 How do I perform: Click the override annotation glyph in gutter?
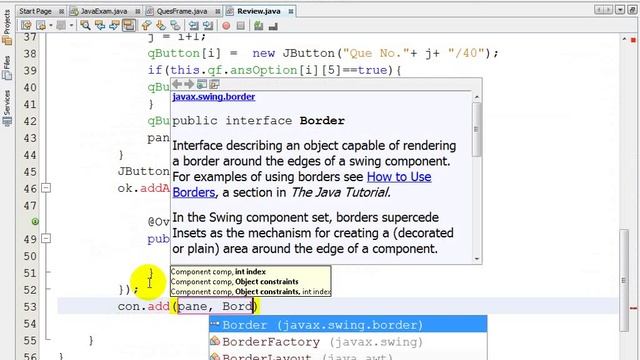pos(35,222)
